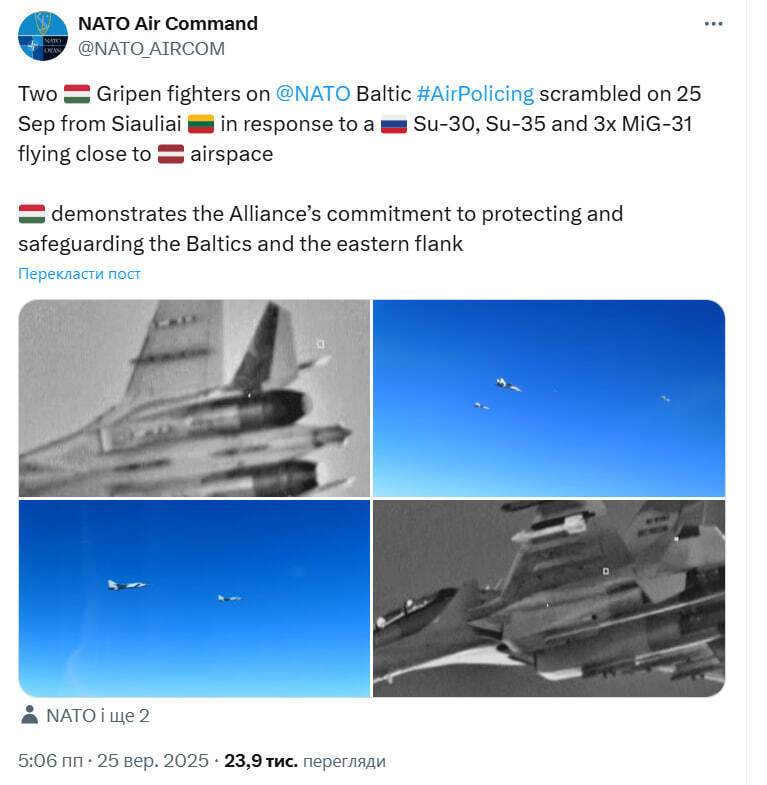
Task: Click the Latvian flag emoji before airspace
Action: coord(171,154)
